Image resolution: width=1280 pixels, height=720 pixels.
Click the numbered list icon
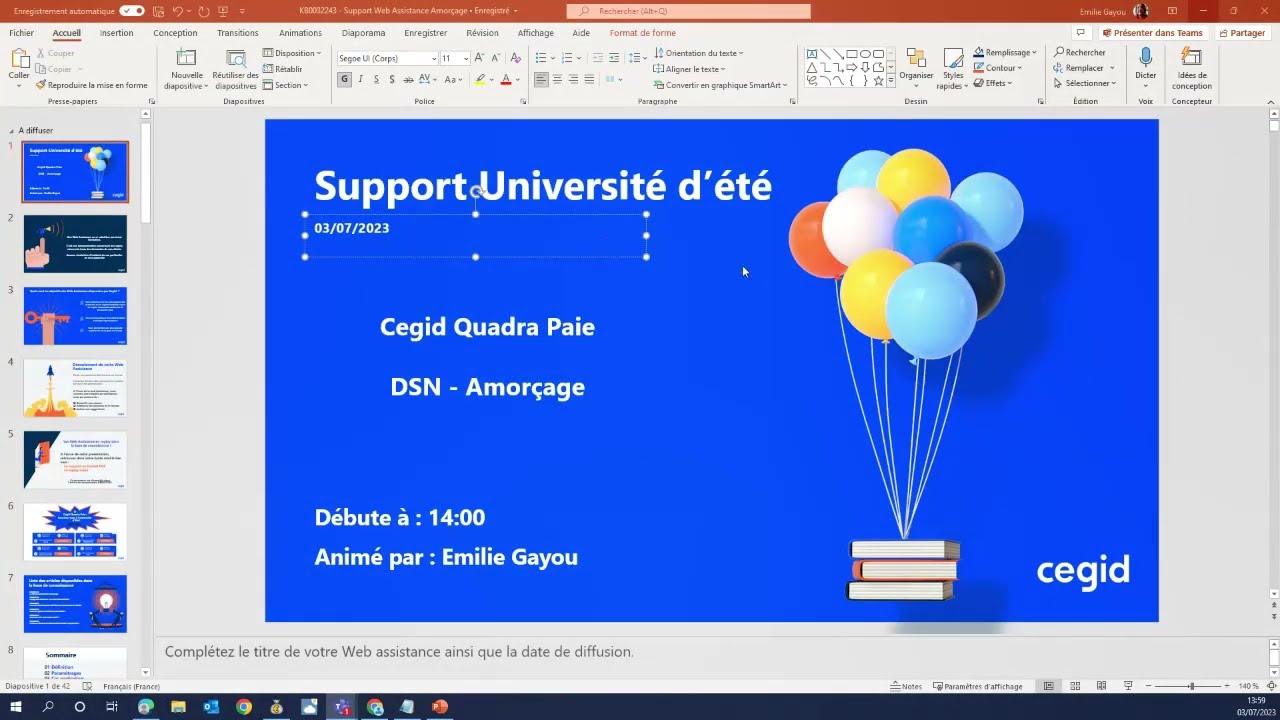(568, 58)
